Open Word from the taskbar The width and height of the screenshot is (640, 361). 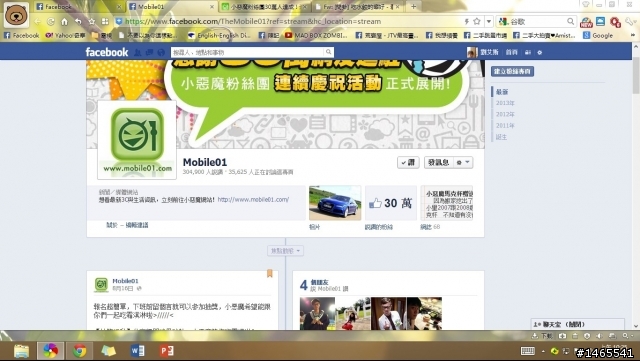[x=138, y=351]
